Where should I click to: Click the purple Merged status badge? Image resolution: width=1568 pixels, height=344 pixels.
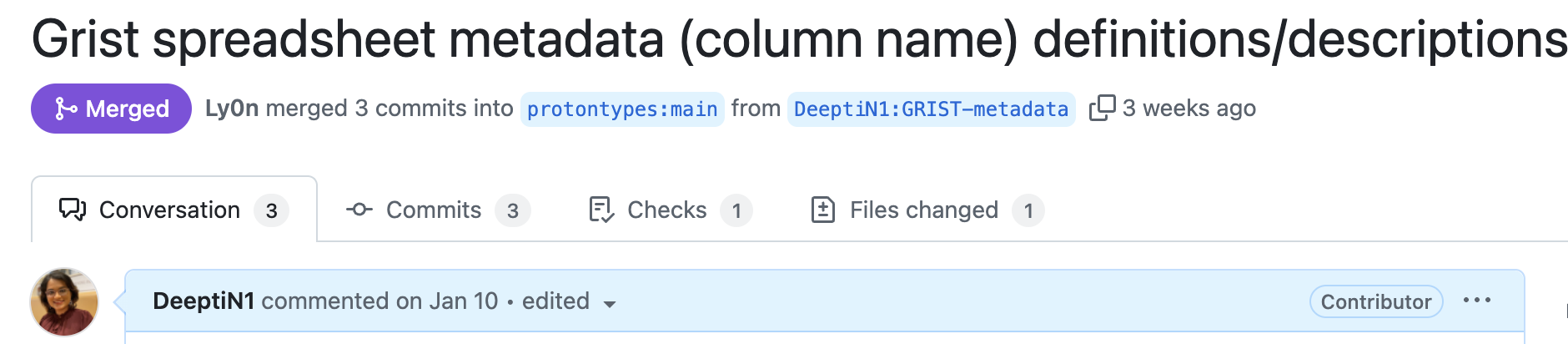click(111, 109)
